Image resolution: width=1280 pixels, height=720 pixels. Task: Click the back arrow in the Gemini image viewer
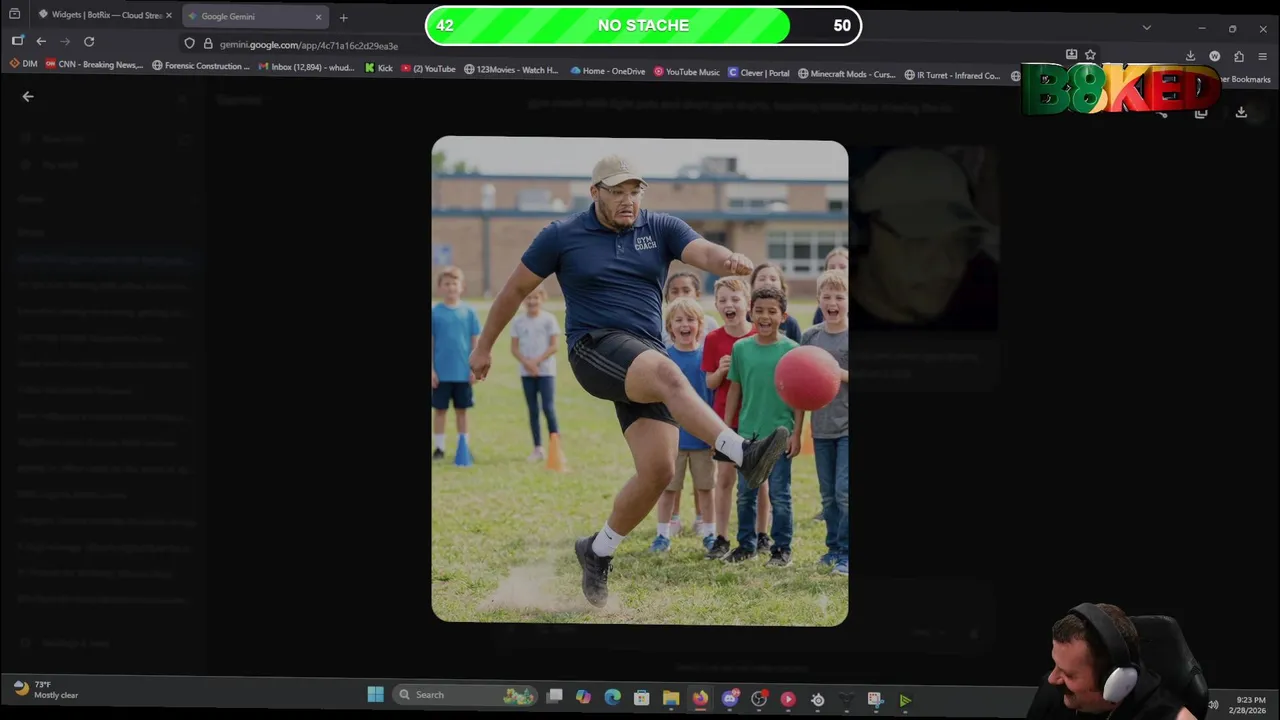point(28,97)
